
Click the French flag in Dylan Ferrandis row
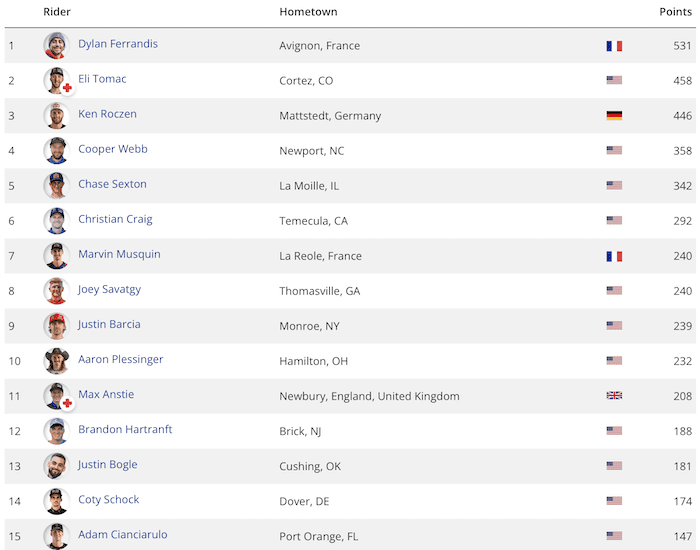tap(614, 46)
